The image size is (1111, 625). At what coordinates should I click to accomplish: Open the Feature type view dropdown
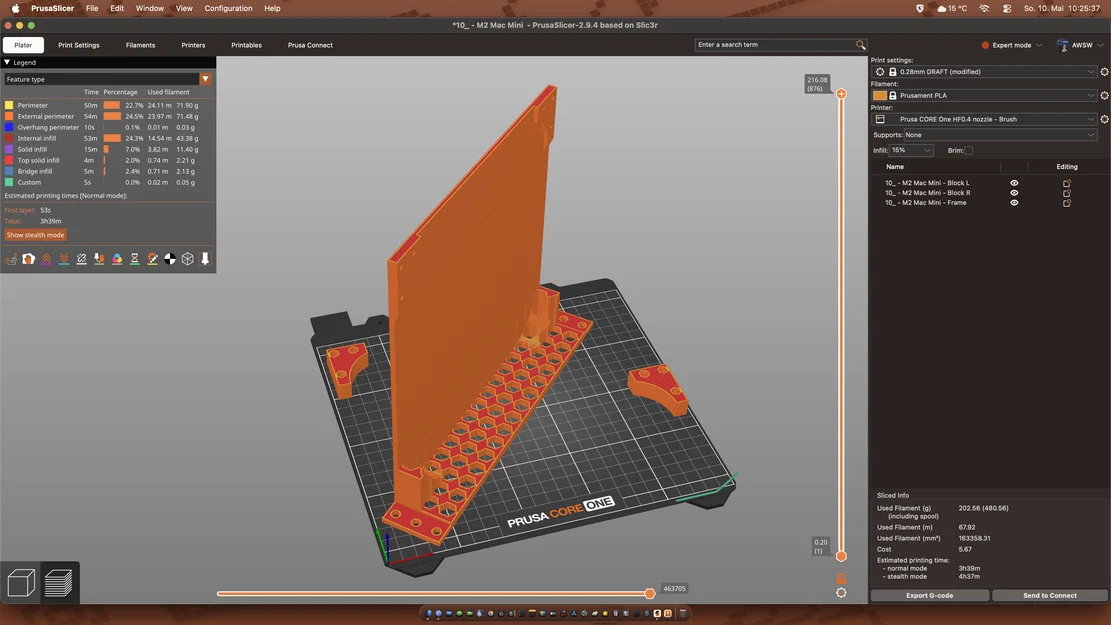(x=108, y=79)
